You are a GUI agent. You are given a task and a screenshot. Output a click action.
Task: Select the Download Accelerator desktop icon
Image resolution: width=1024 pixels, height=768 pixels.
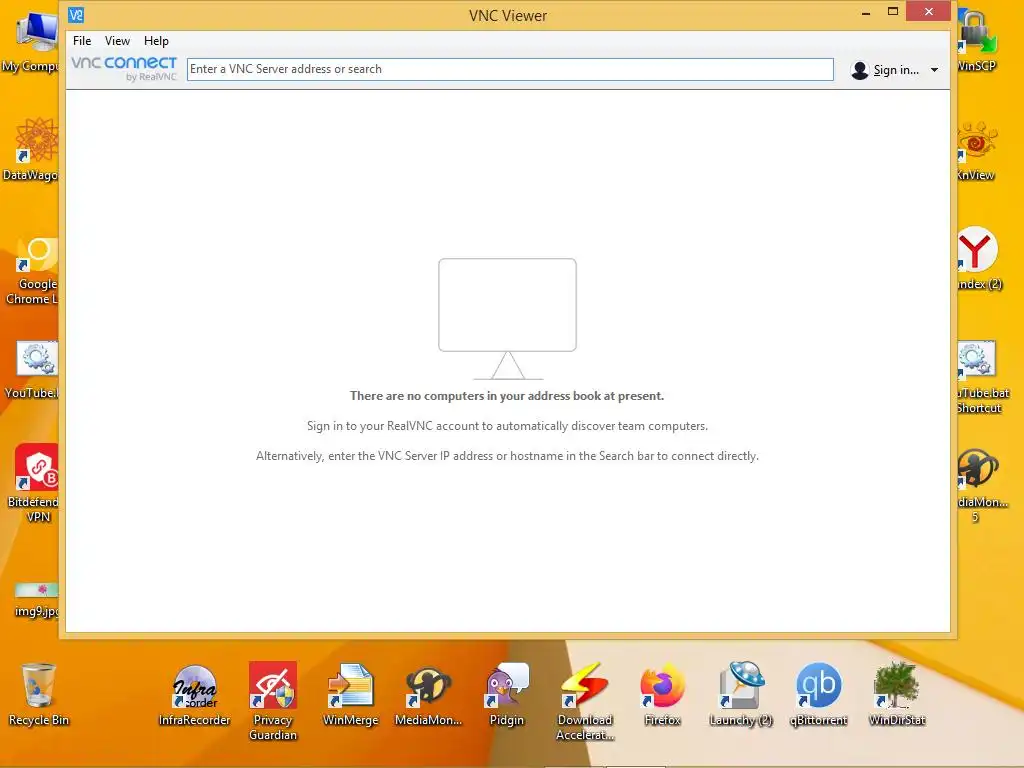click(x=584, y=701)
